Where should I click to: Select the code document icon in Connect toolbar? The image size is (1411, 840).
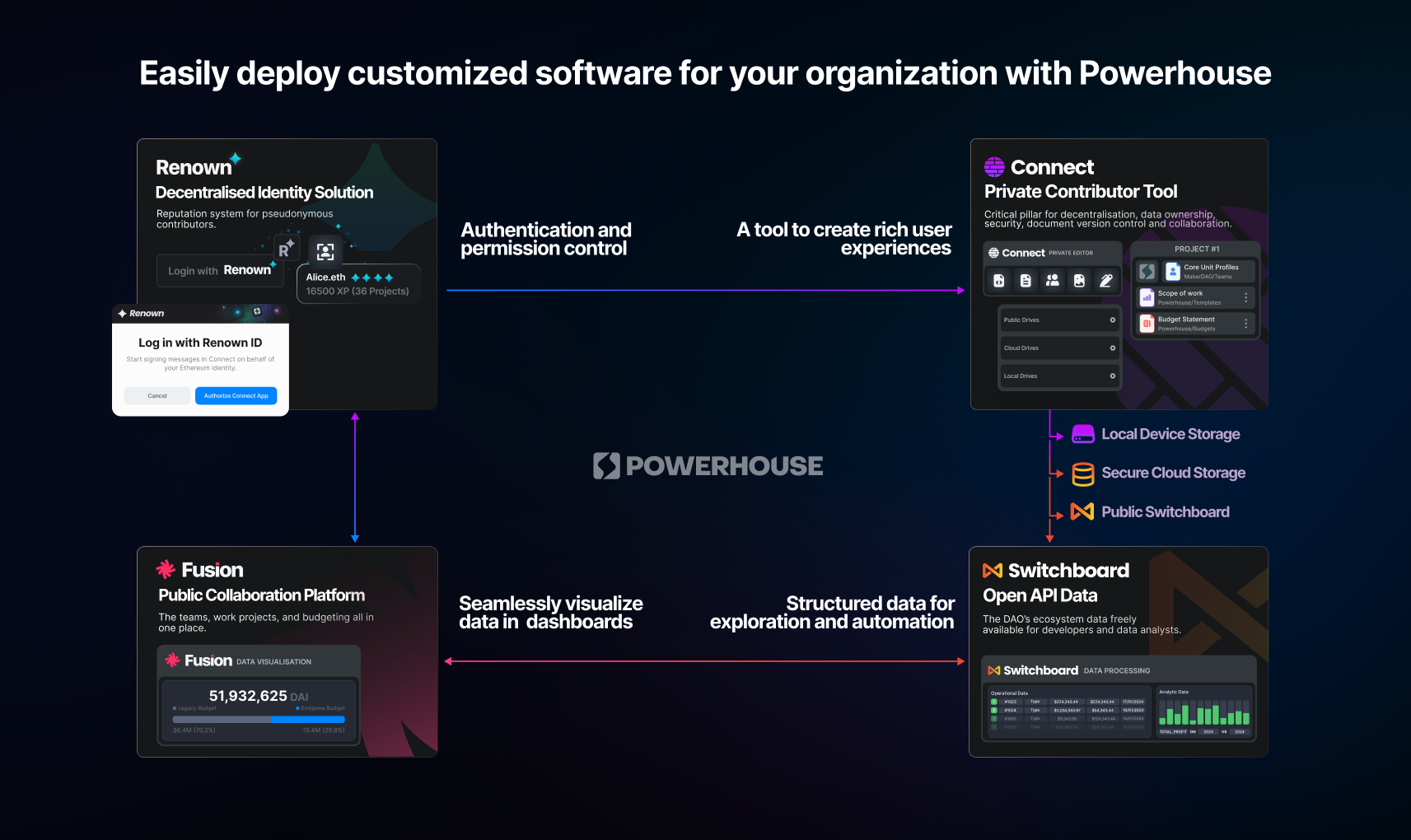(x=999, y=281)
